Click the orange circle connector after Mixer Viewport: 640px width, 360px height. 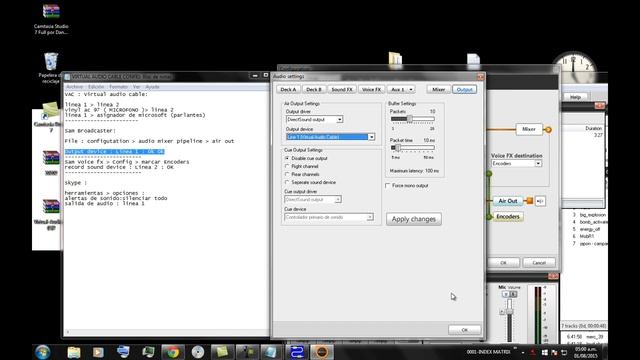point(548,129)
